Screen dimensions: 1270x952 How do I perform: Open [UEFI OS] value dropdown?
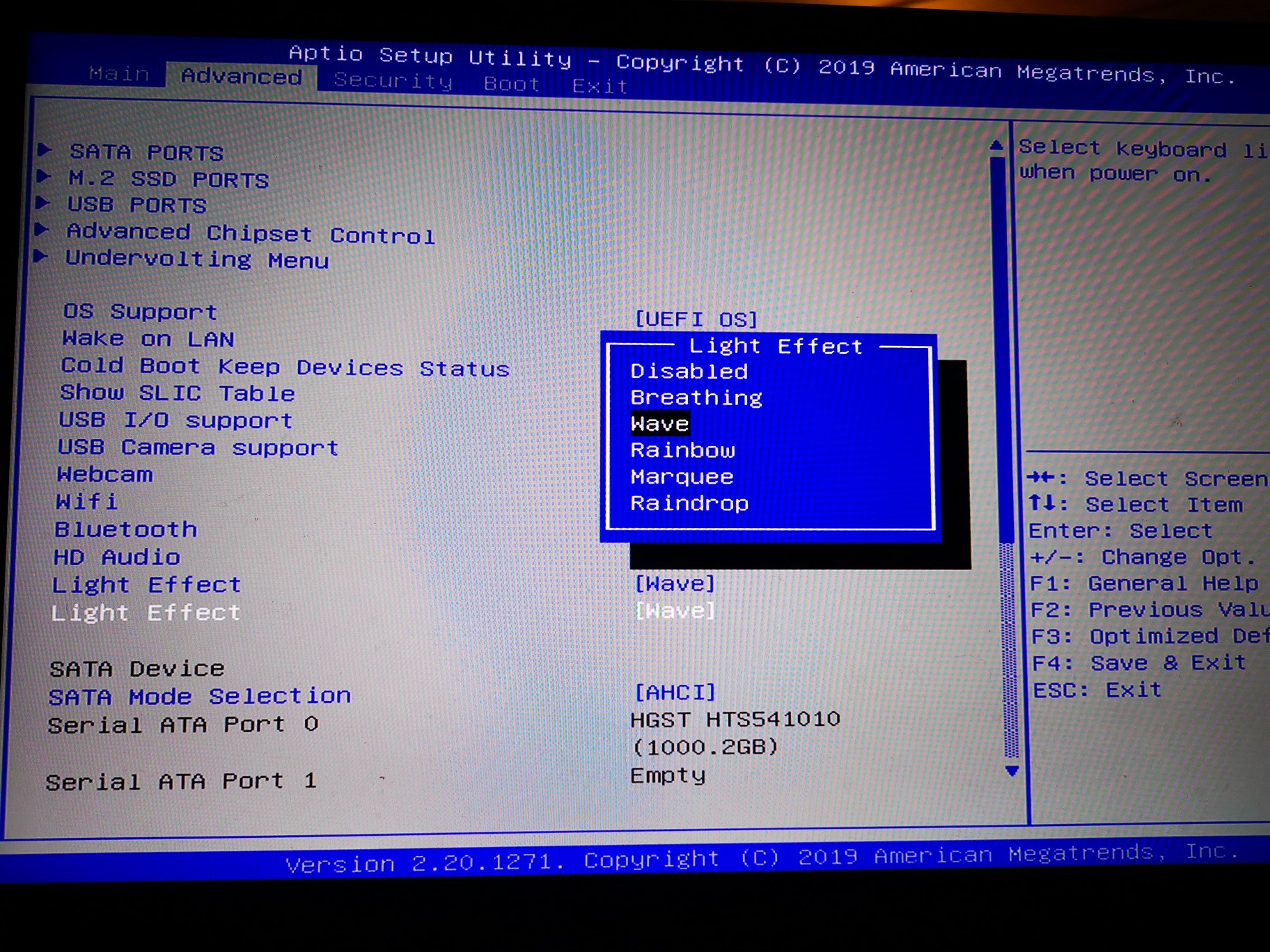696,319
